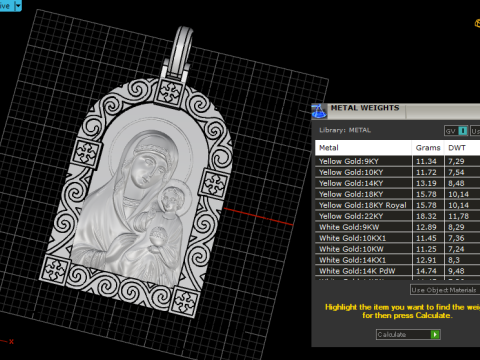480x360 pixels.
Task: Select the White Gold:14K PdW row
Action: [x=398, y=271]
